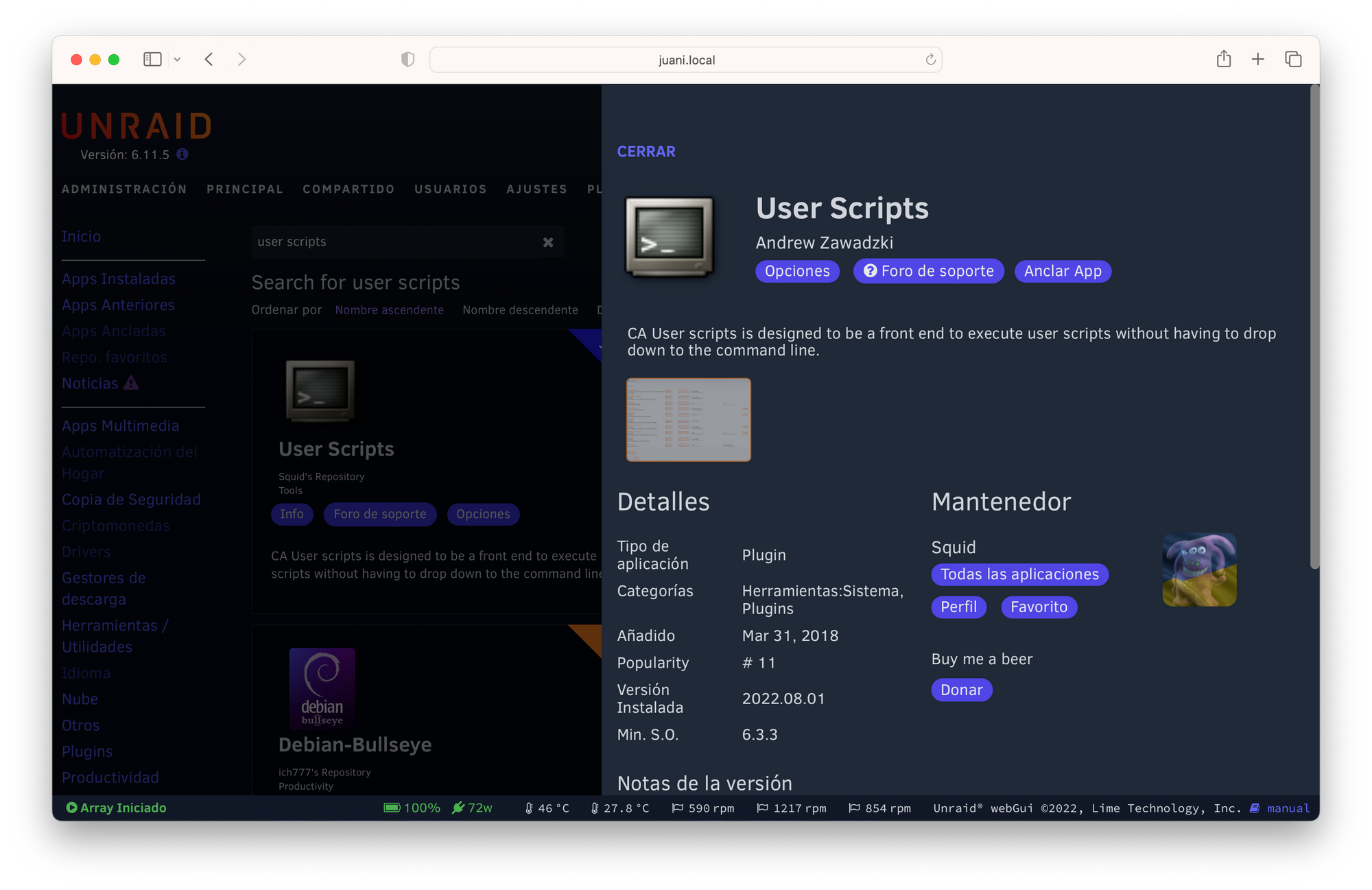Click Todas las aplicaciones button

1019,574
